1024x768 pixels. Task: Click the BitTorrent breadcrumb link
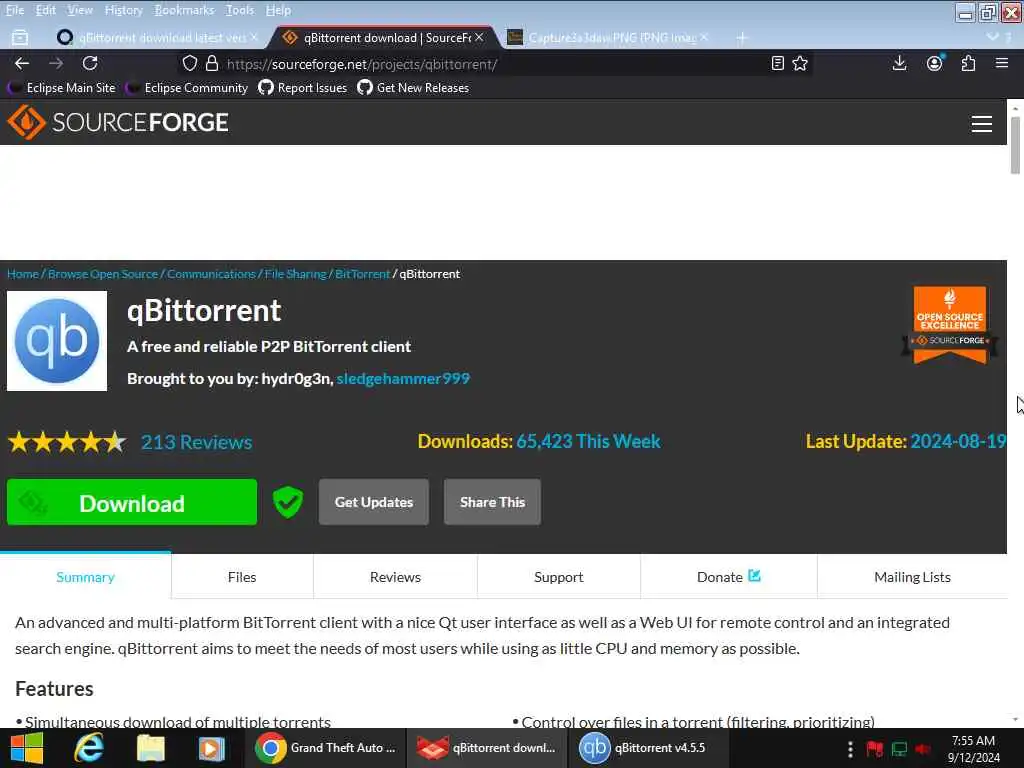(362, 274)
